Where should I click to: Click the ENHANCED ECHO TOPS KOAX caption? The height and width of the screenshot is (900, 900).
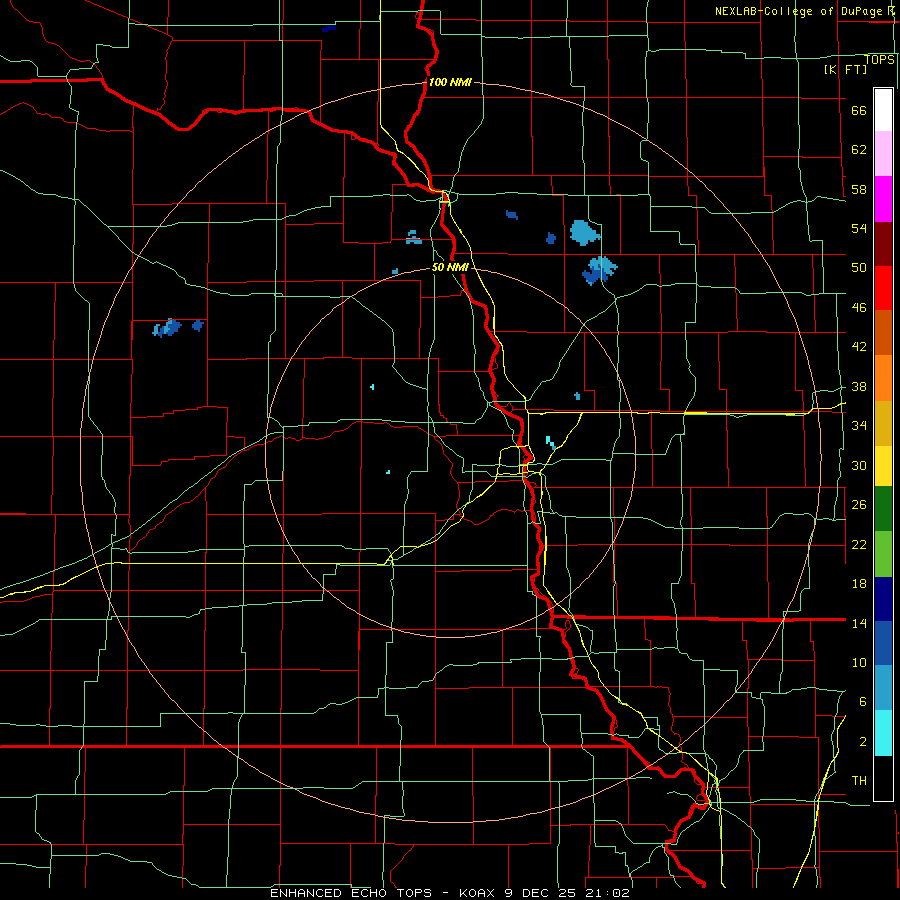450,893
